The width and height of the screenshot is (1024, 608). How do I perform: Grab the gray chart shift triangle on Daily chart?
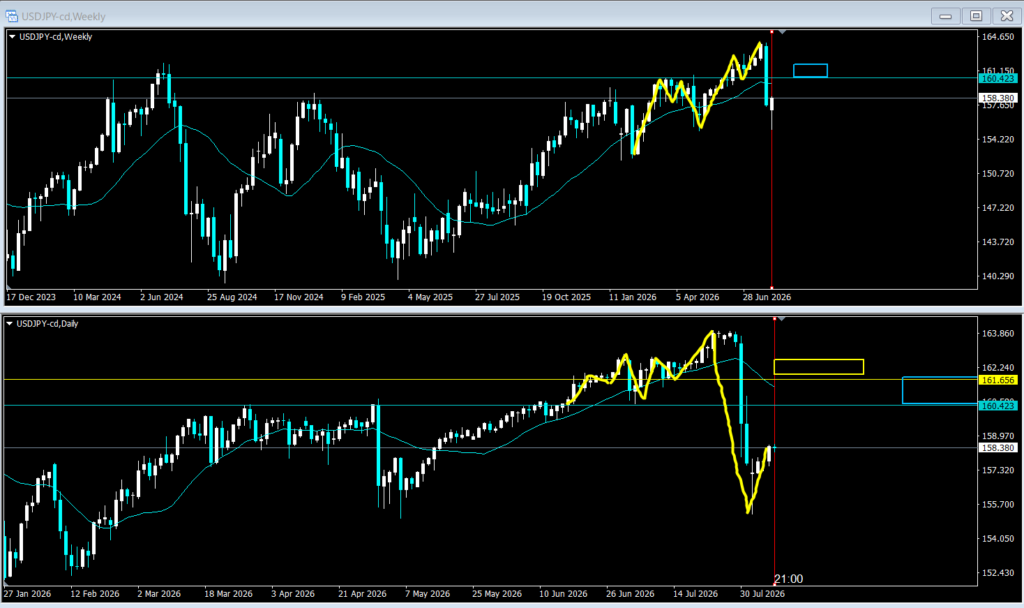781,319
